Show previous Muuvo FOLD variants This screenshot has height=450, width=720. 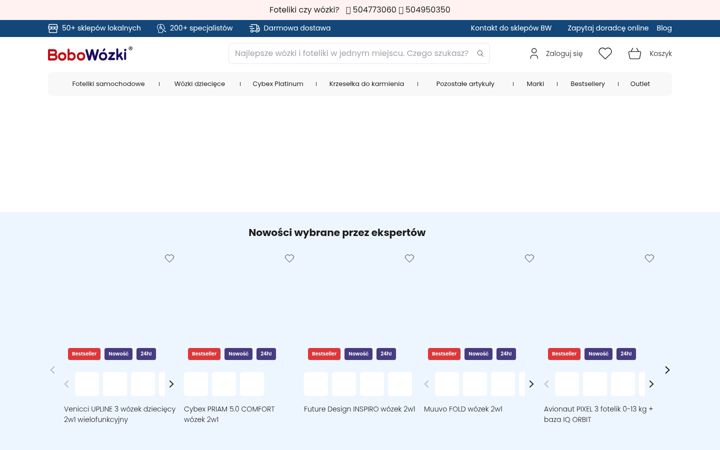(427, 384)
